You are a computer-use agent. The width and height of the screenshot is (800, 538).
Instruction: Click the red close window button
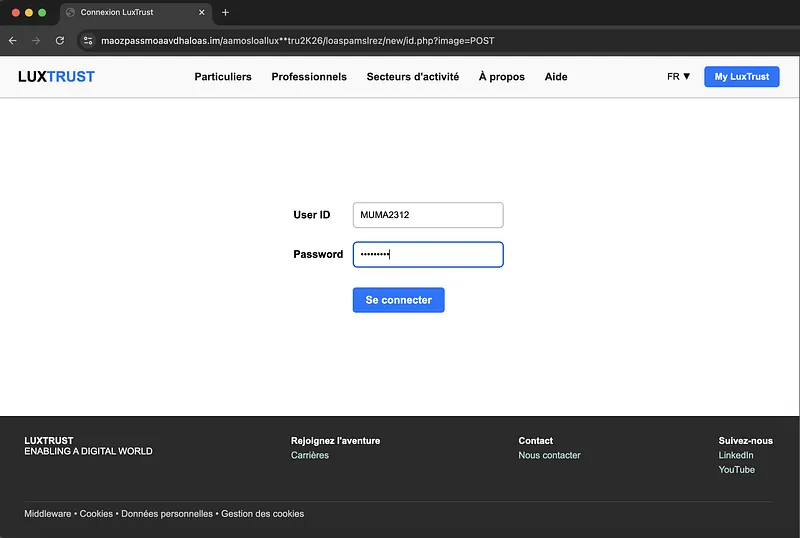point(16,12)
